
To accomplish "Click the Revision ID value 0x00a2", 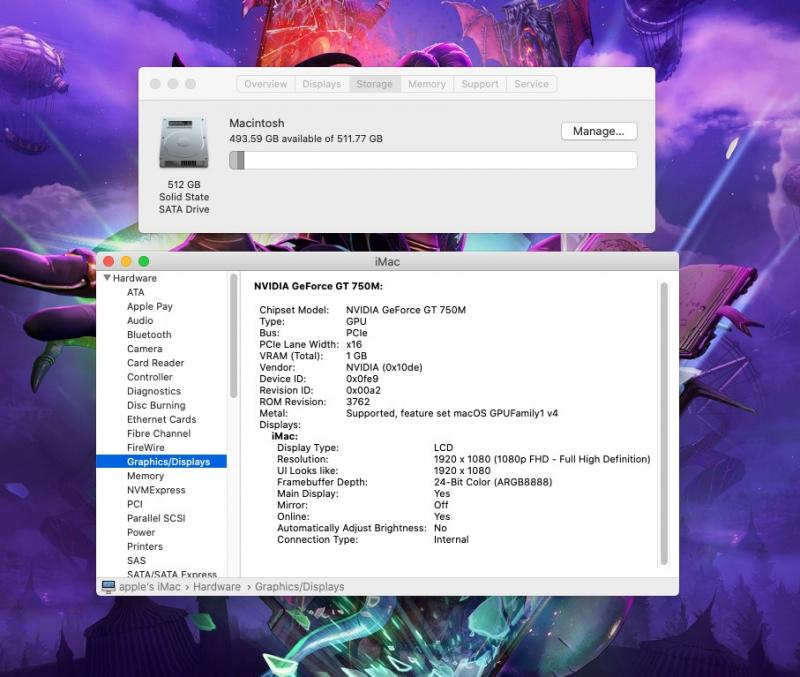I will coord(363,390).
